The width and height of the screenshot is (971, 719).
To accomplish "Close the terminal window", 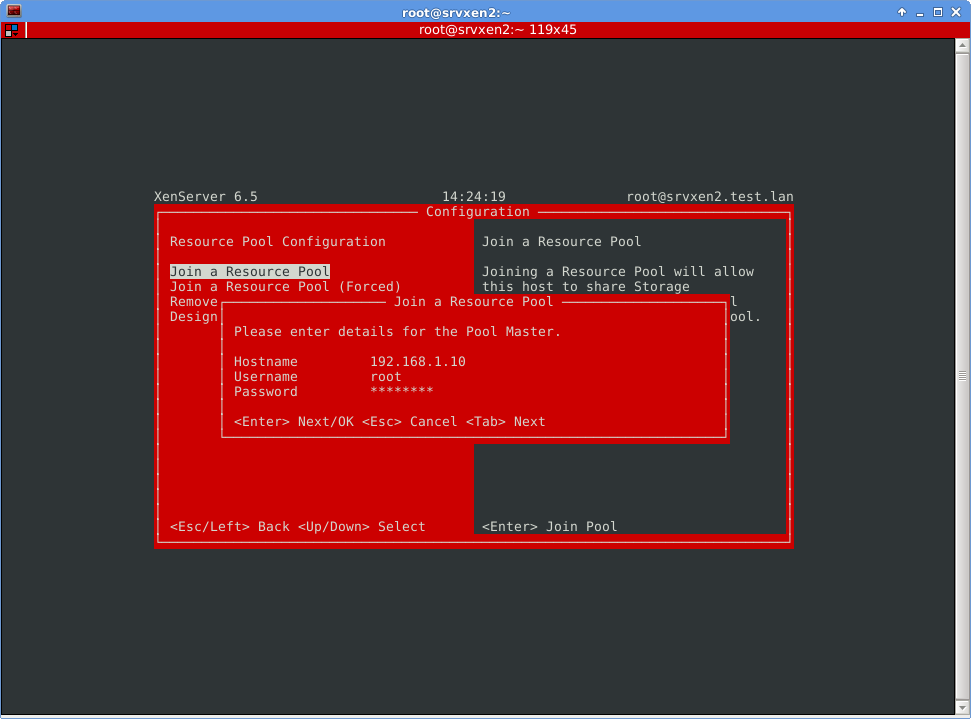I will [956, 12].
